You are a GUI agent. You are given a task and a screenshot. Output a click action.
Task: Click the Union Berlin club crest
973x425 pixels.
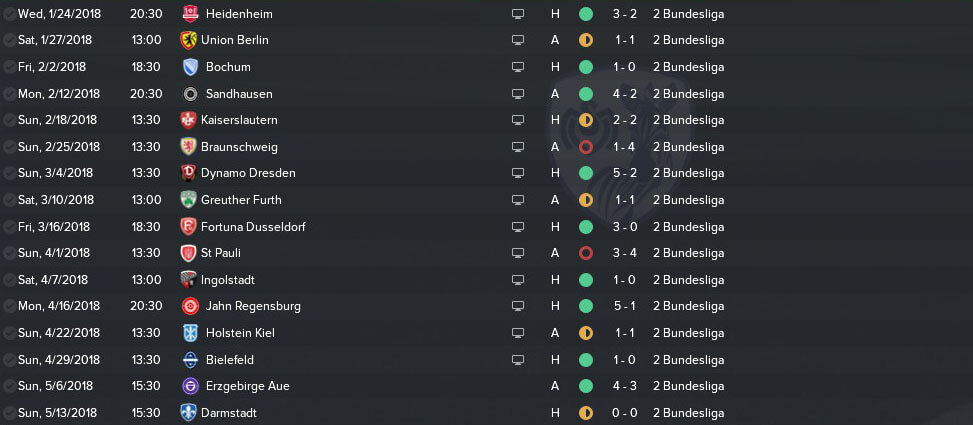(188, 40)
